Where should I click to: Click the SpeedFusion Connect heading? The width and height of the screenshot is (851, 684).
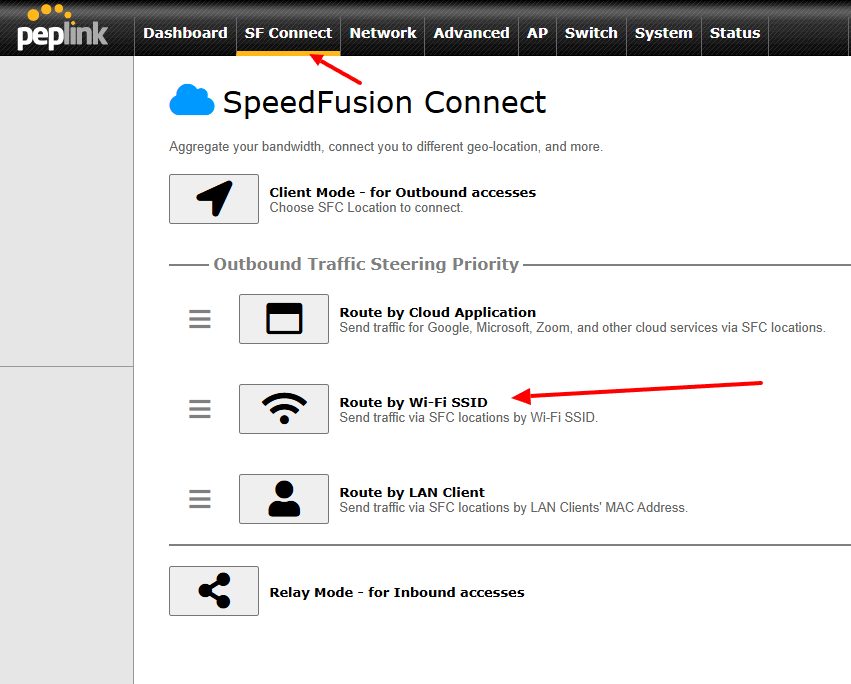[384, 102]
